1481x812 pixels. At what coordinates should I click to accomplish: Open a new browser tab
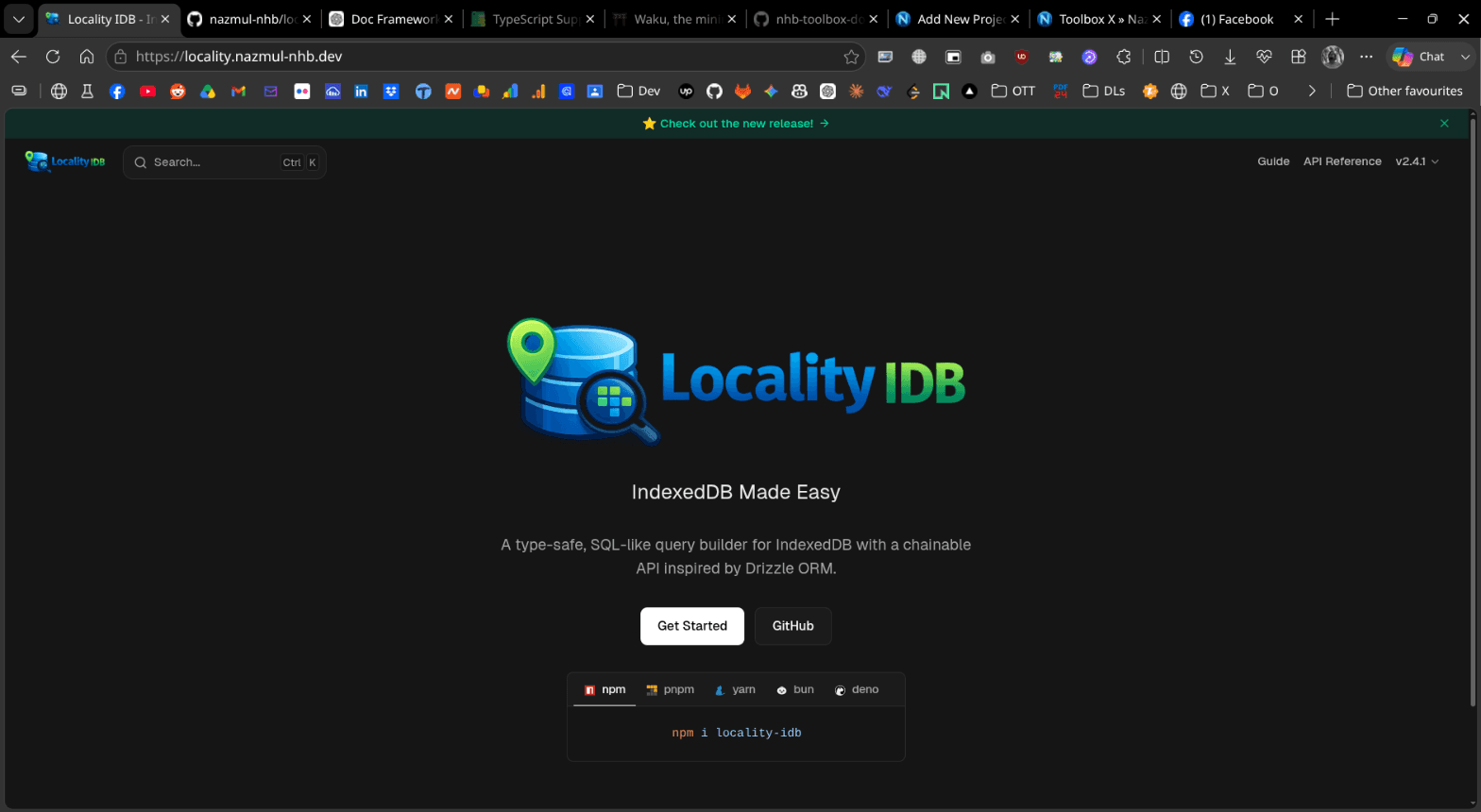[x=1332, y=19]
